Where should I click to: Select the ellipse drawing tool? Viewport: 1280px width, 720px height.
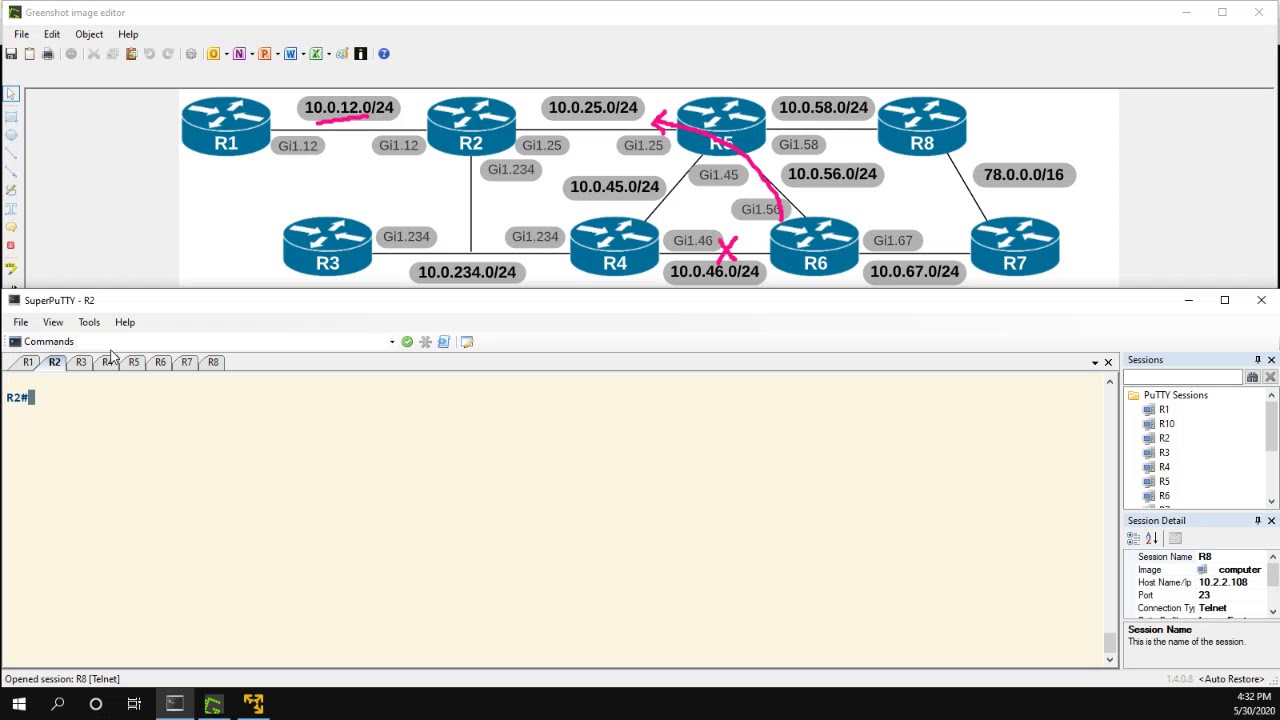pos(11,135)
